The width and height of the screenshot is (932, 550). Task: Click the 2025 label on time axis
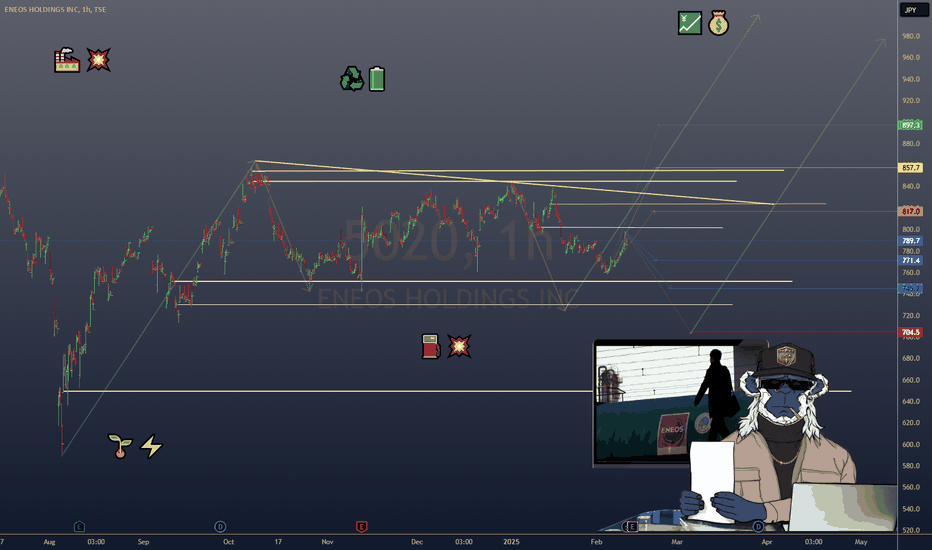(x=511, y=542)
